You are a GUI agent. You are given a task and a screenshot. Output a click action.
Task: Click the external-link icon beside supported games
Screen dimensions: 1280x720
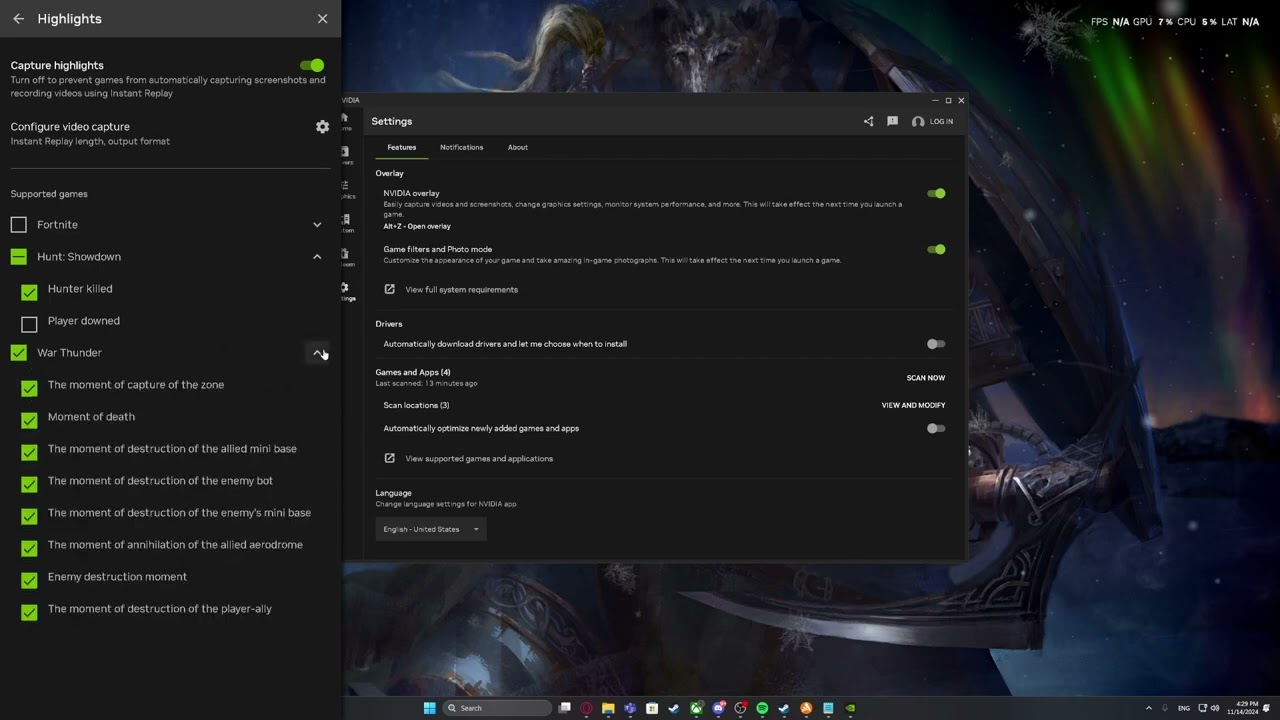click(390, 459)
